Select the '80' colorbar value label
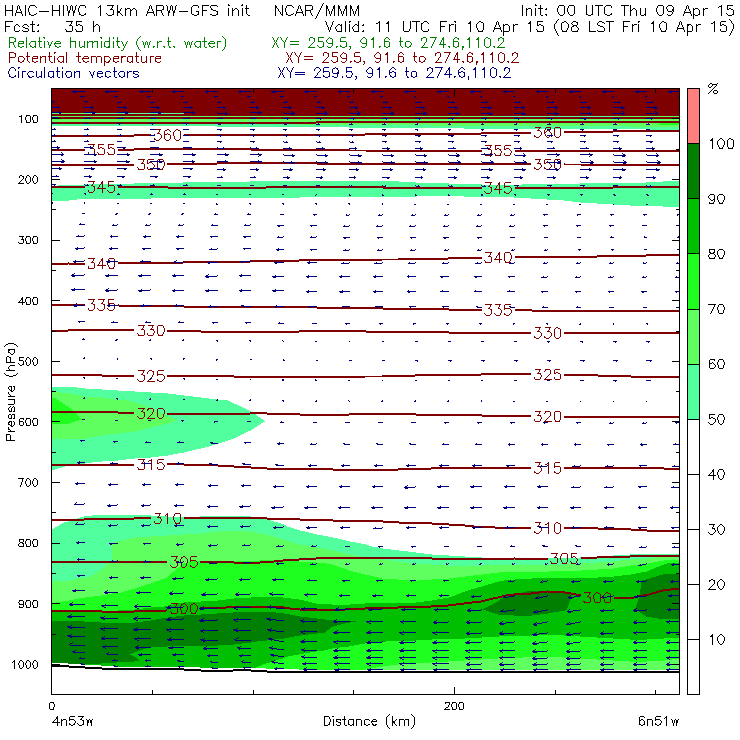The width and height of the screenshot is (740, 740). [716, 254]
